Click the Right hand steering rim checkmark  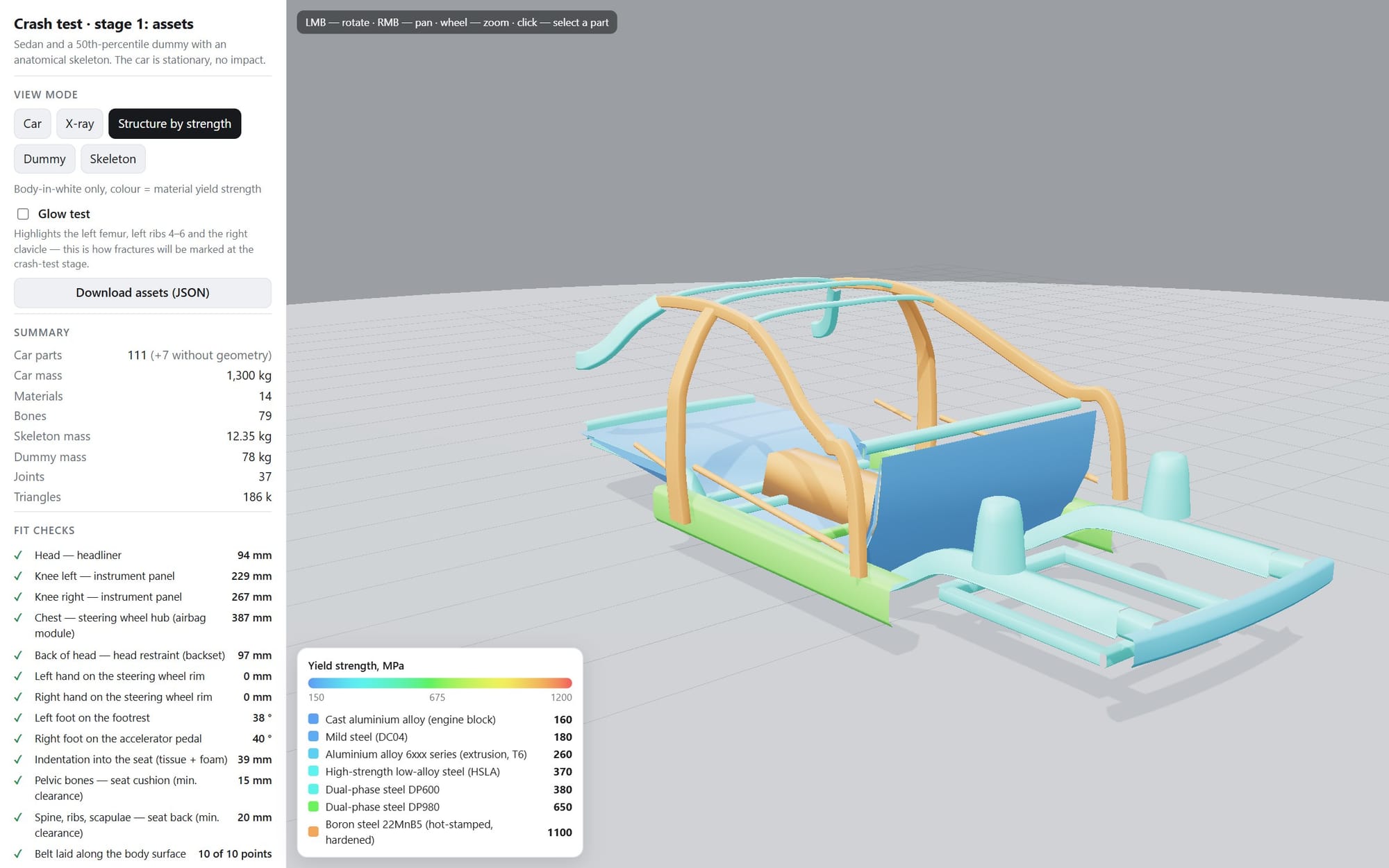(x=18, y=697)
